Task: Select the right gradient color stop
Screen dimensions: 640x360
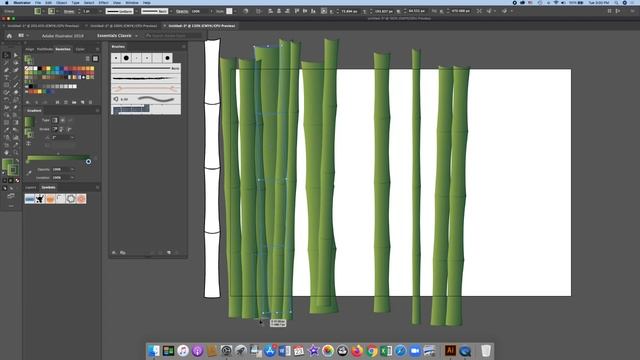Action: (89, 162)
